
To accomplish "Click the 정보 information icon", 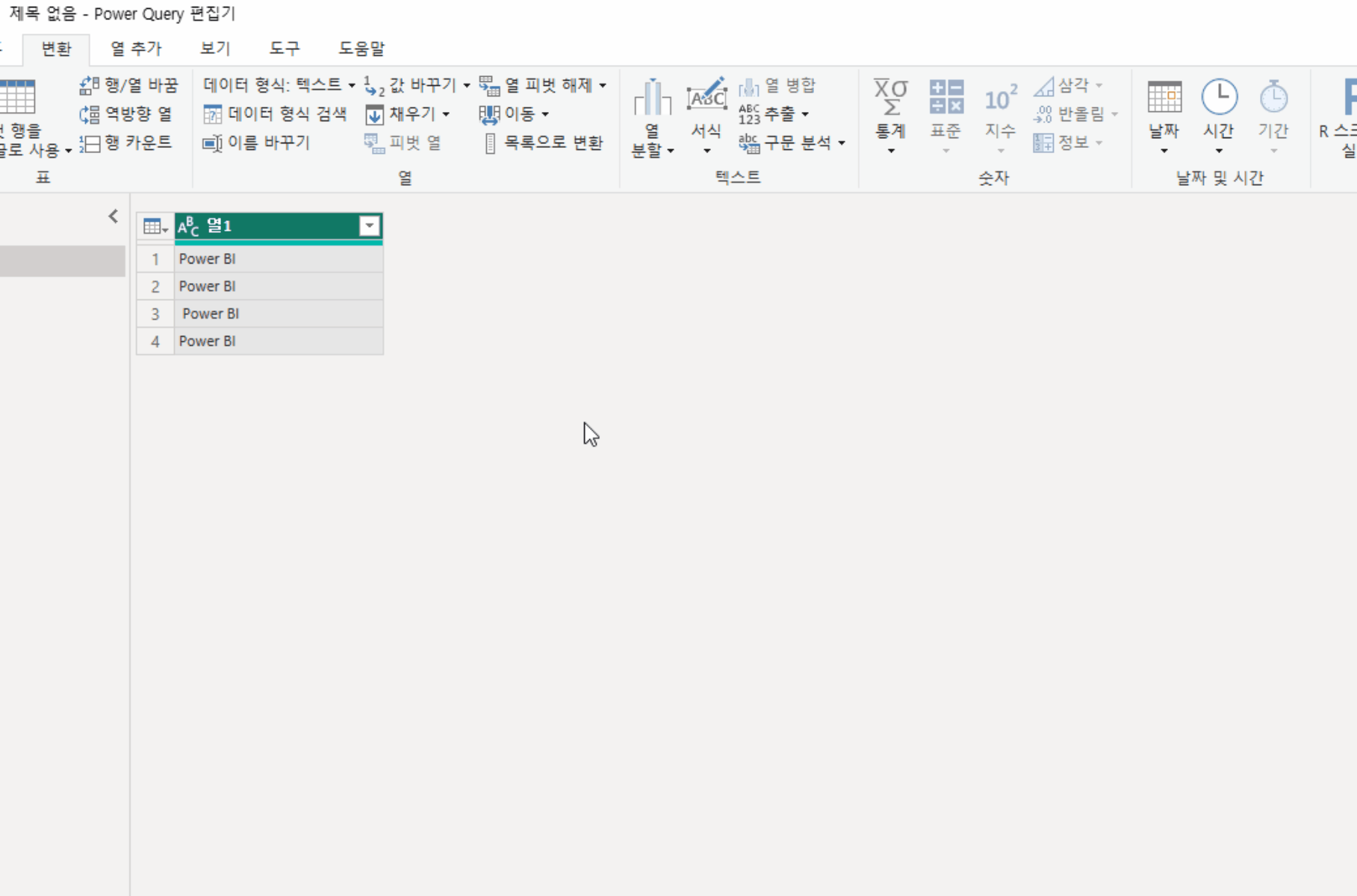I will (1043, 143).
